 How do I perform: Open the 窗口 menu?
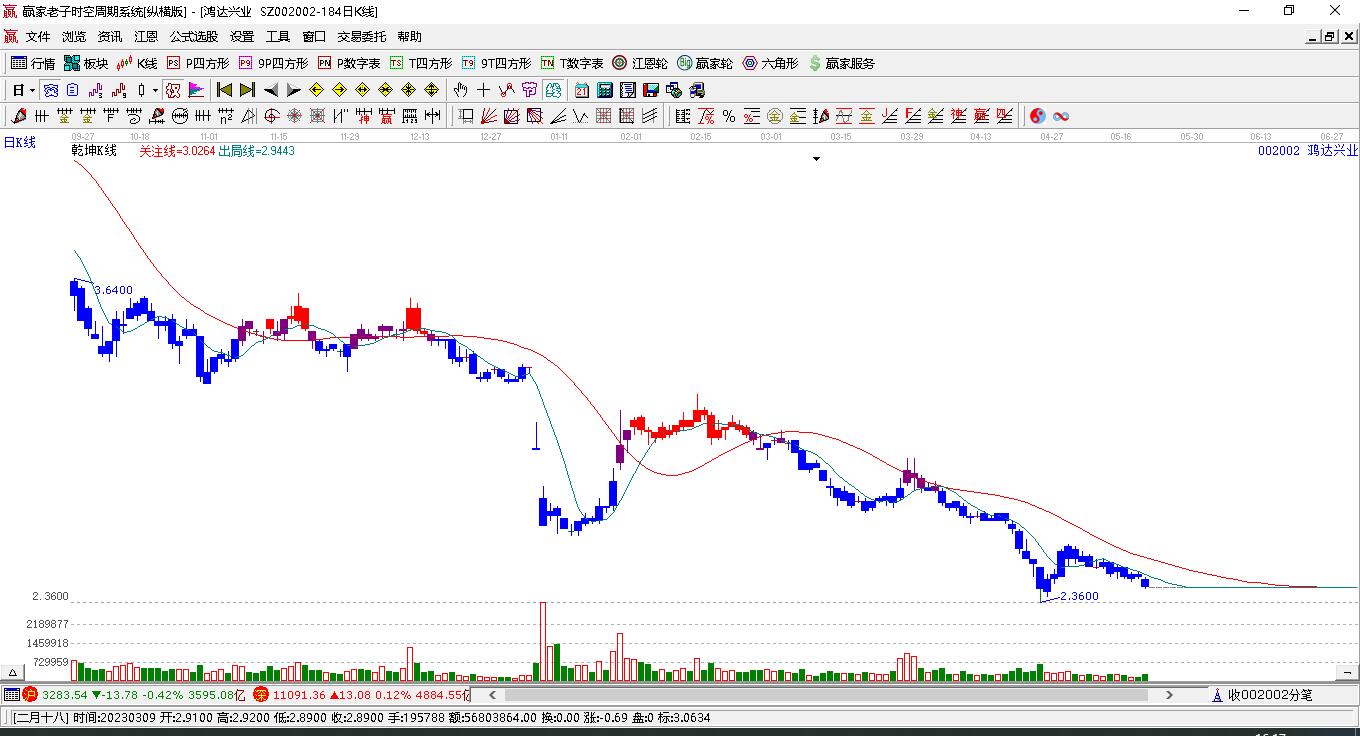click(x=314, y=37)
